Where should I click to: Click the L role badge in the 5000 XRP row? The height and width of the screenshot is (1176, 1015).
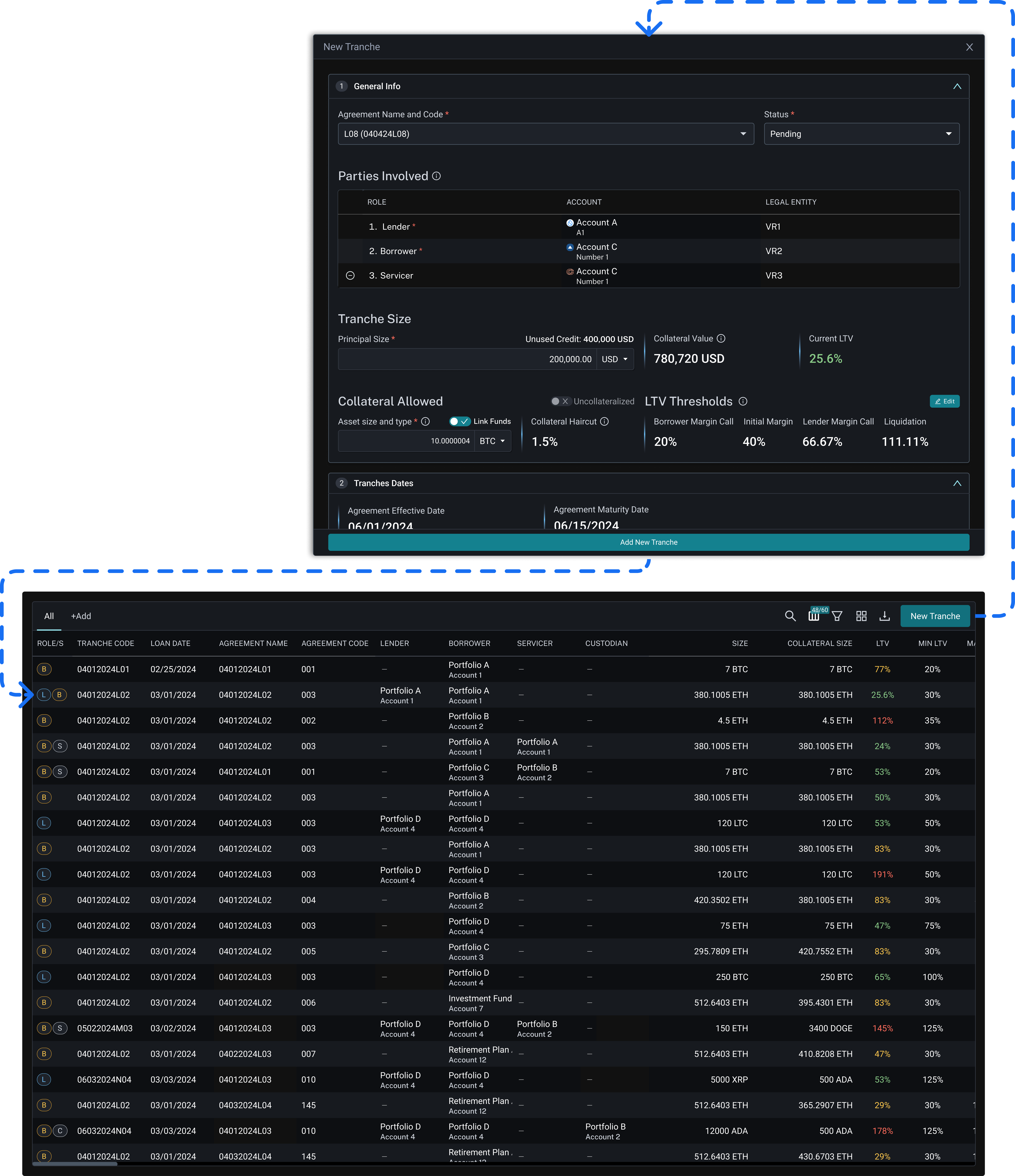(44, 1080)
